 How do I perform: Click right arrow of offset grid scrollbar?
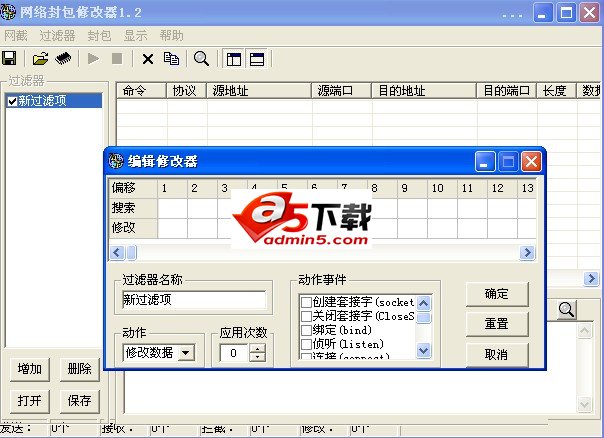(x=527, y=253)
